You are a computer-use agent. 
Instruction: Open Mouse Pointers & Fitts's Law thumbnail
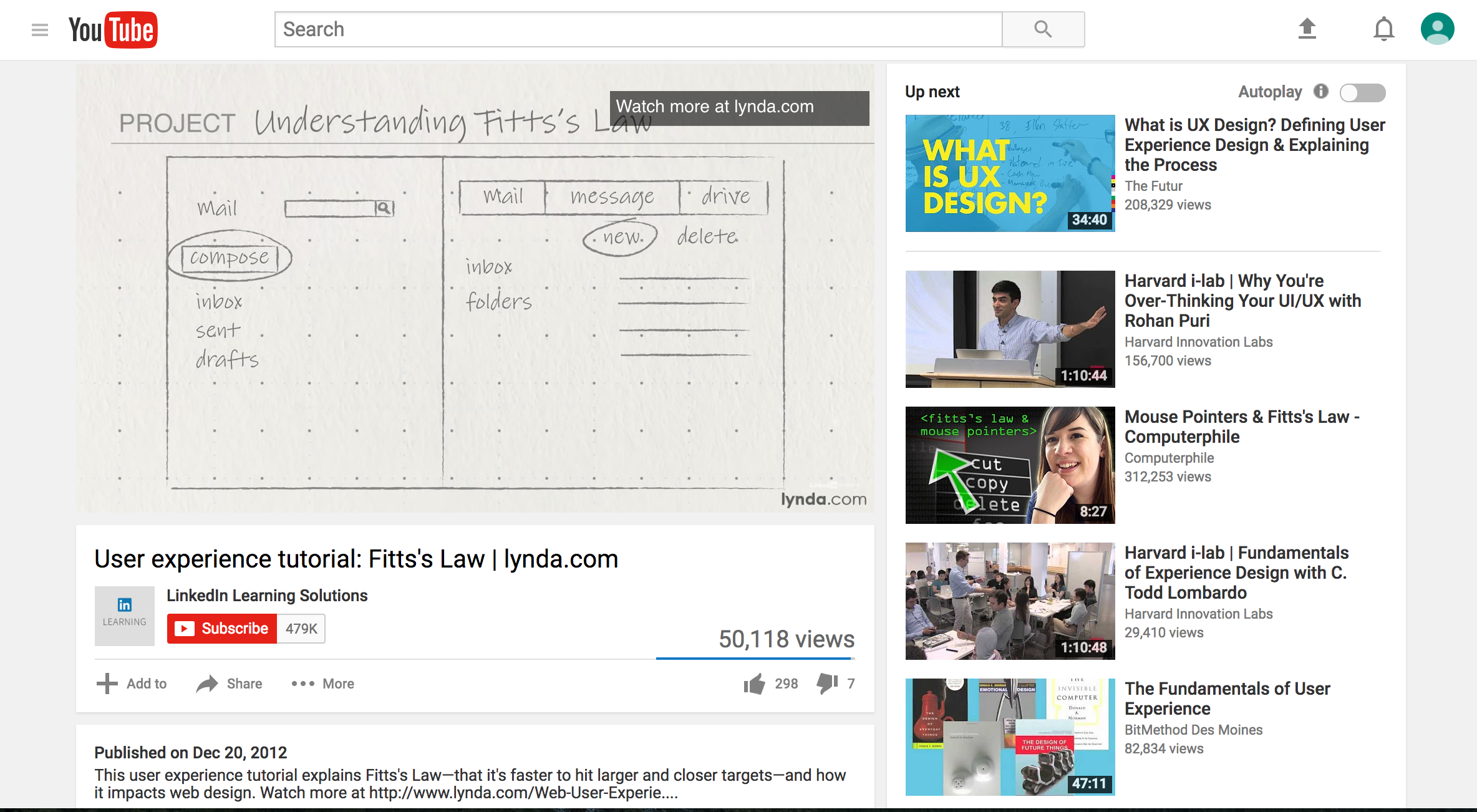(x=1010, y=465)
